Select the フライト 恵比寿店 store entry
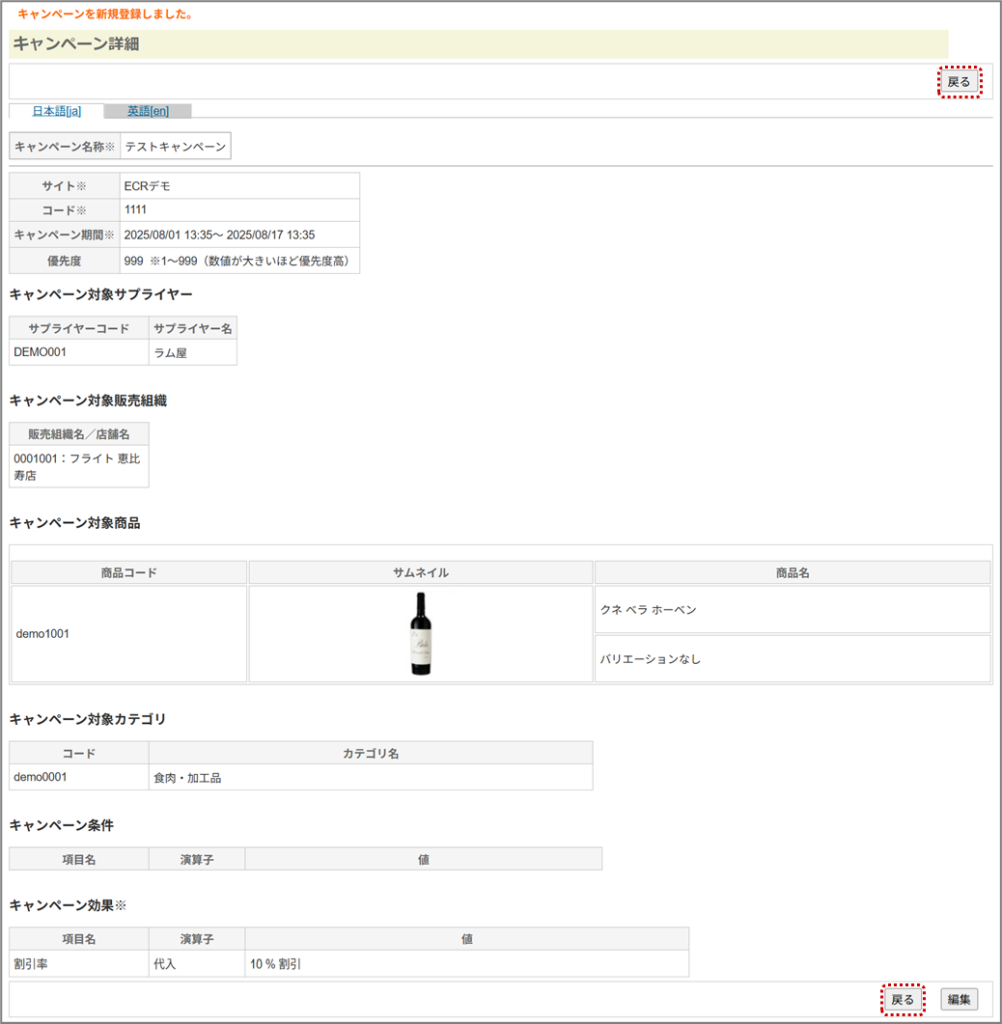 pos(77,467)
